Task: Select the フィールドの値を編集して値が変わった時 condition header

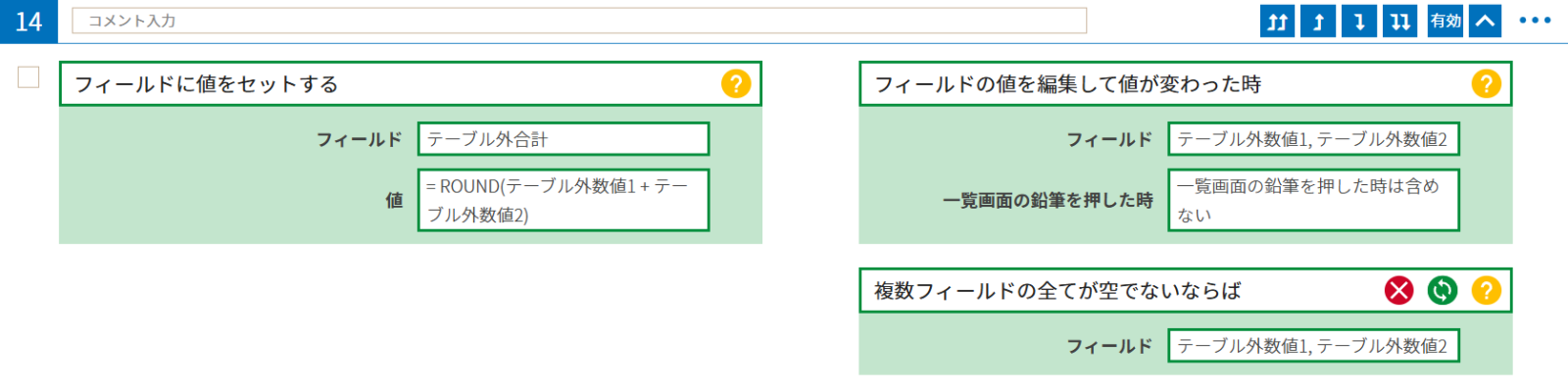Action: coord(1186,83)
